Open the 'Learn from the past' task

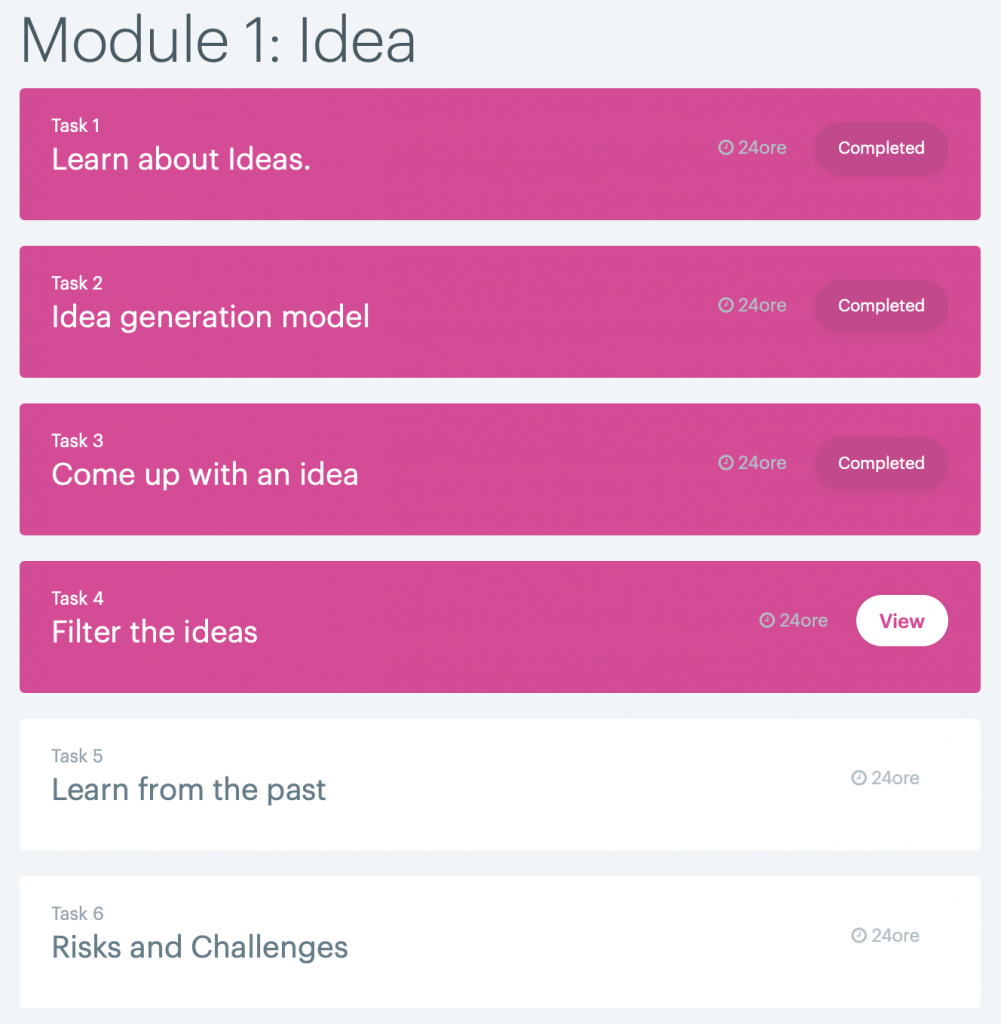[x=189, y=790]
